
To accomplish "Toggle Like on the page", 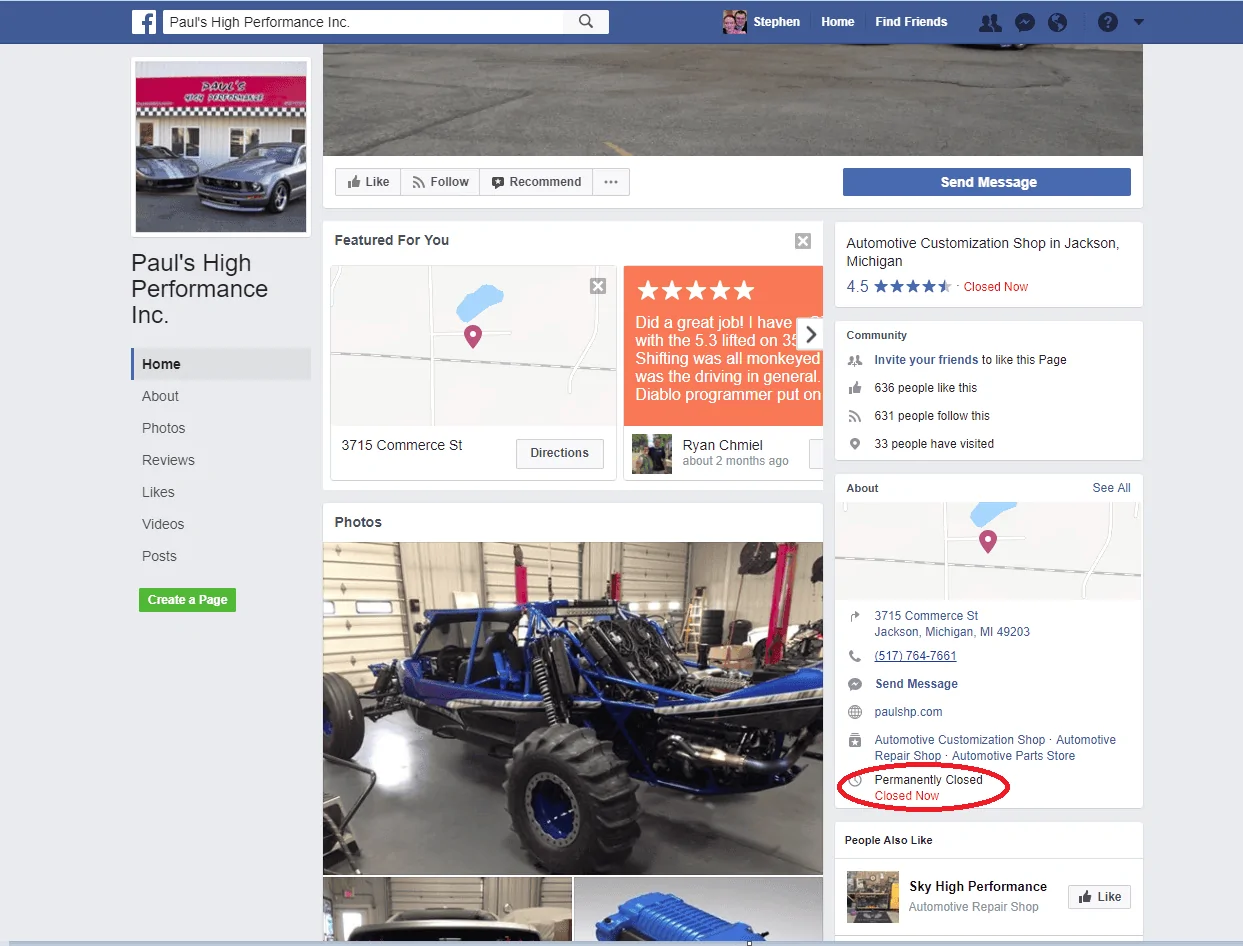I will (368, 182).
